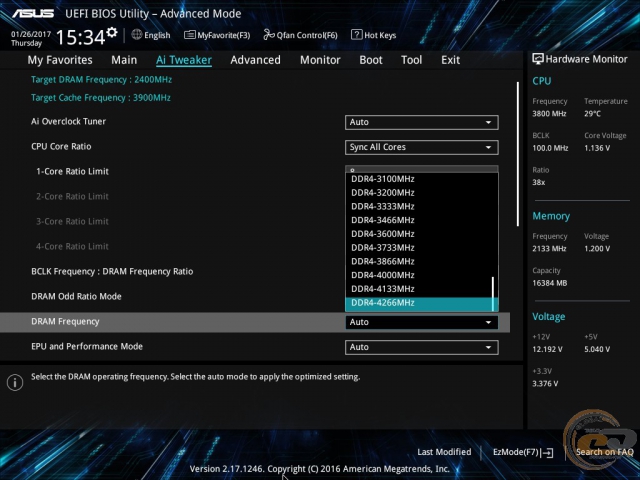Select the 2-Core Ratio Limit row
The image size is (640, 480).
pos(72,196)
